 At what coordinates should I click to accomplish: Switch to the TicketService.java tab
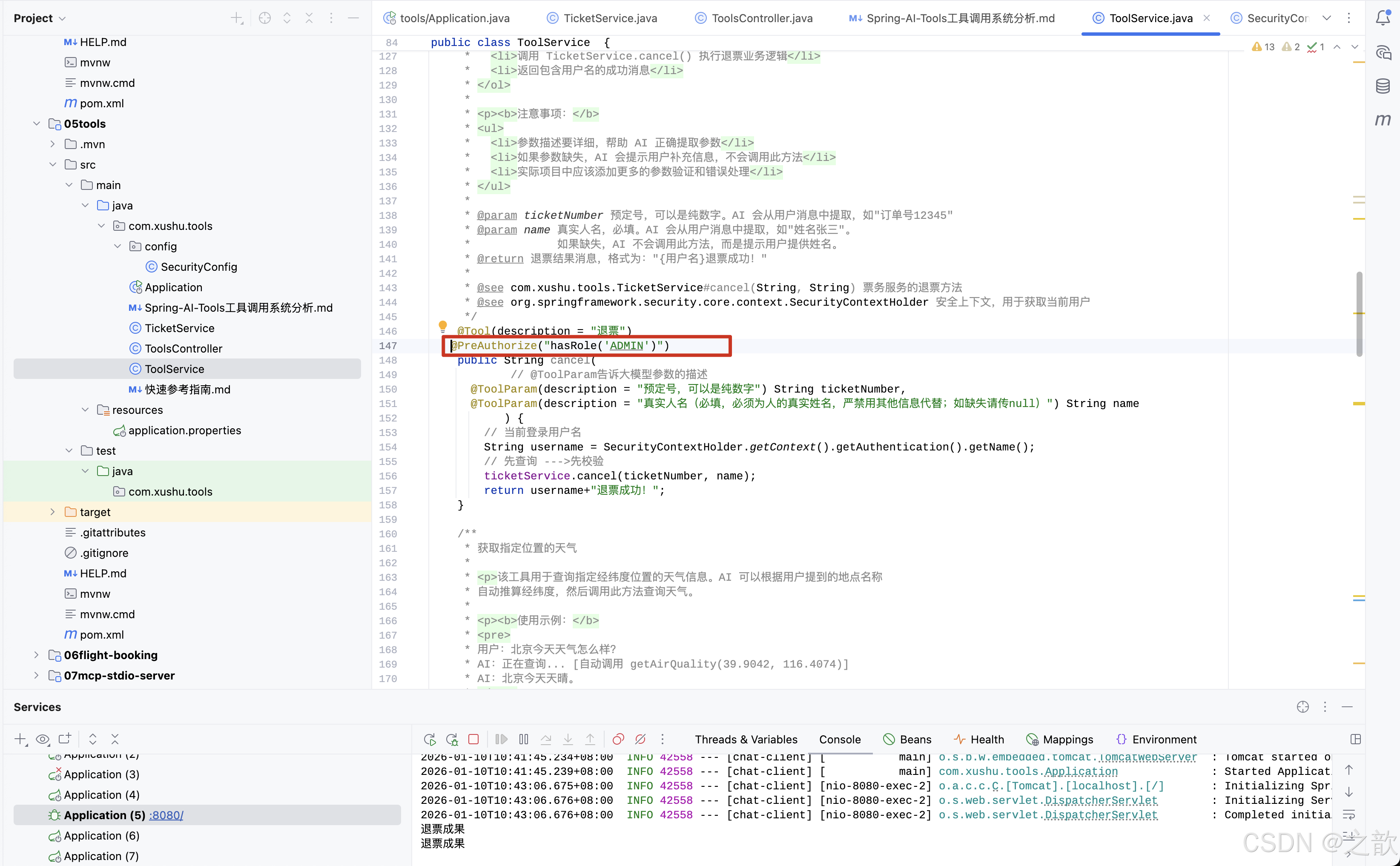click(609, 18)
